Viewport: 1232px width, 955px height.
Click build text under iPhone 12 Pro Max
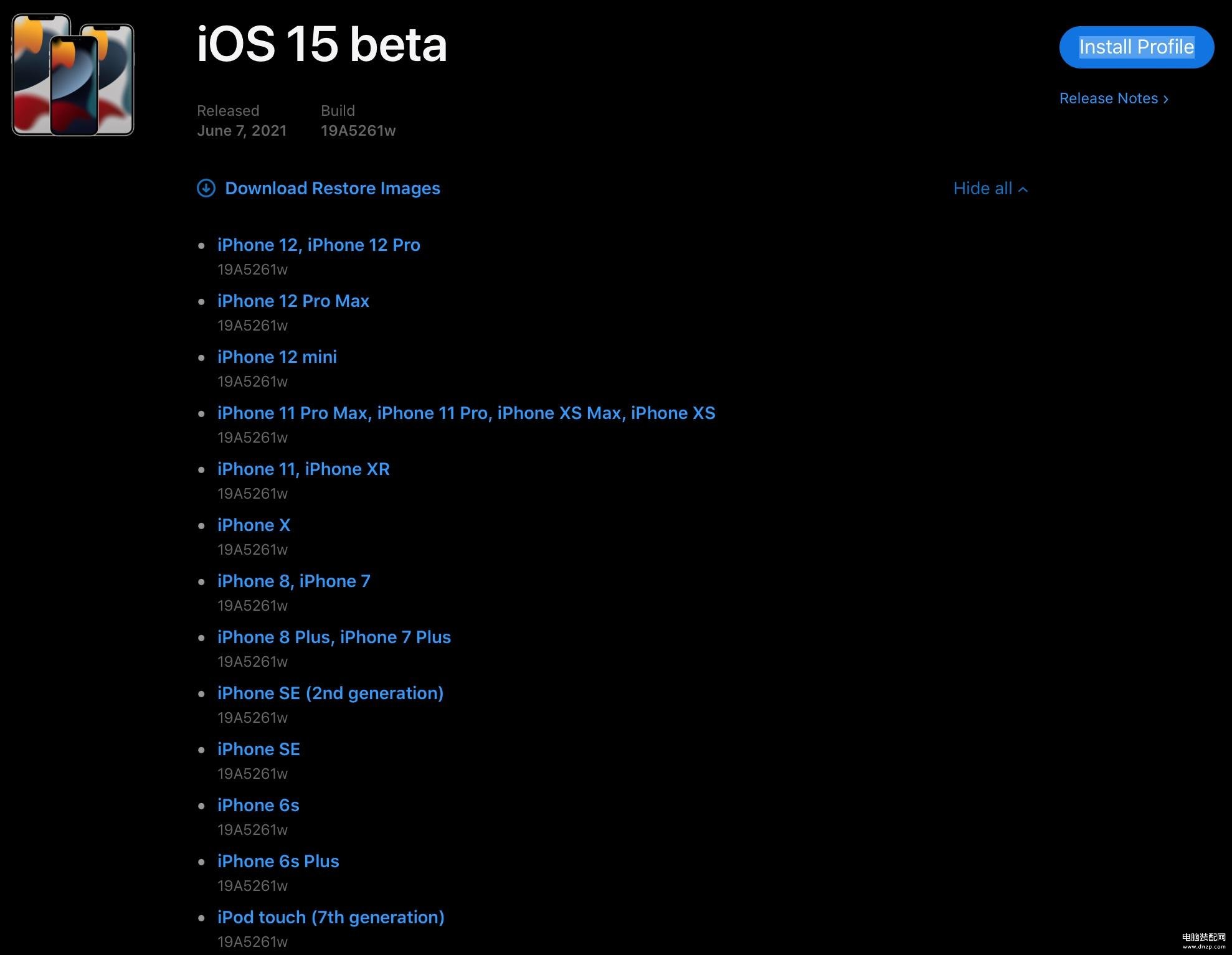pos(252,326)
